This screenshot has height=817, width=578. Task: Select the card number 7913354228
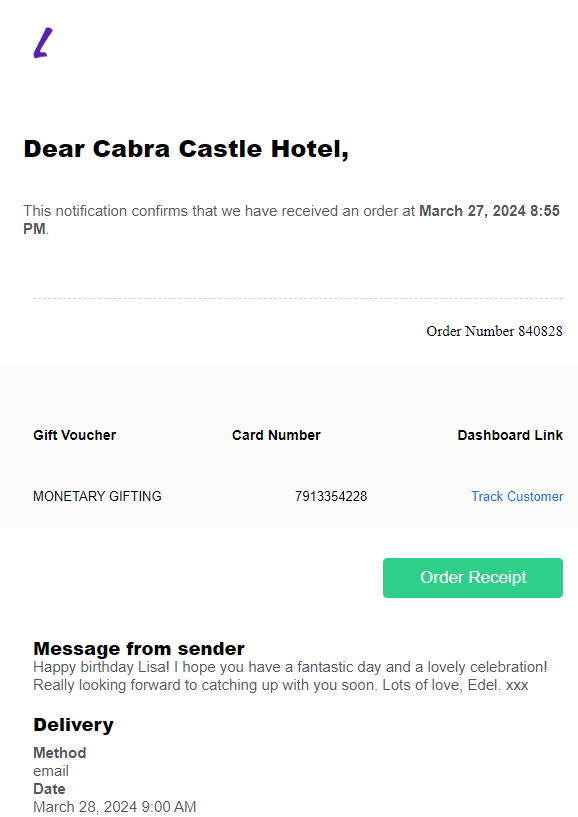point(331,496)
